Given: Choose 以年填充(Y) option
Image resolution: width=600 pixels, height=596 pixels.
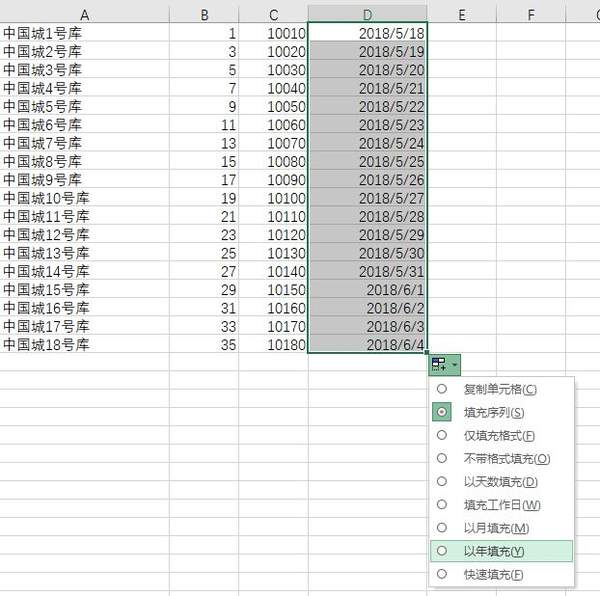Looking at the screenshot, I should tap(501, 551).
